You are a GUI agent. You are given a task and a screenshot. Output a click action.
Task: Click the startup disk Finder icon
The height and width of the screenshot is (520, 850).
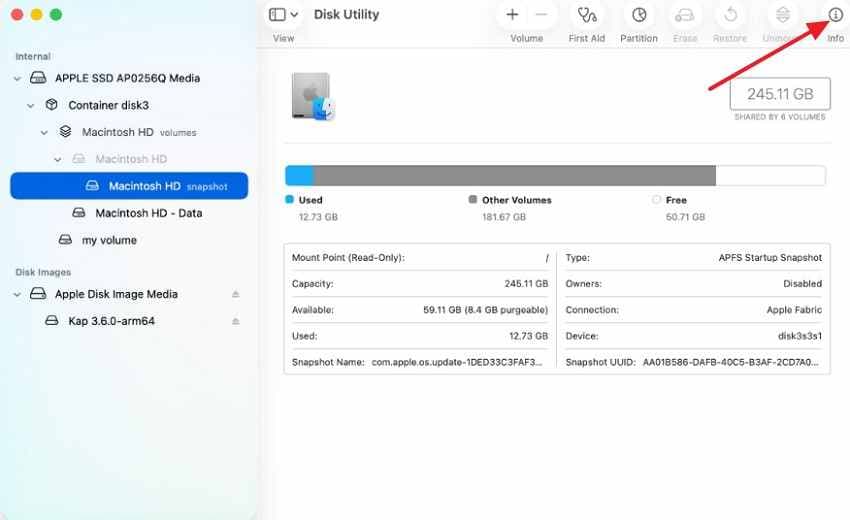pos(313,97)
